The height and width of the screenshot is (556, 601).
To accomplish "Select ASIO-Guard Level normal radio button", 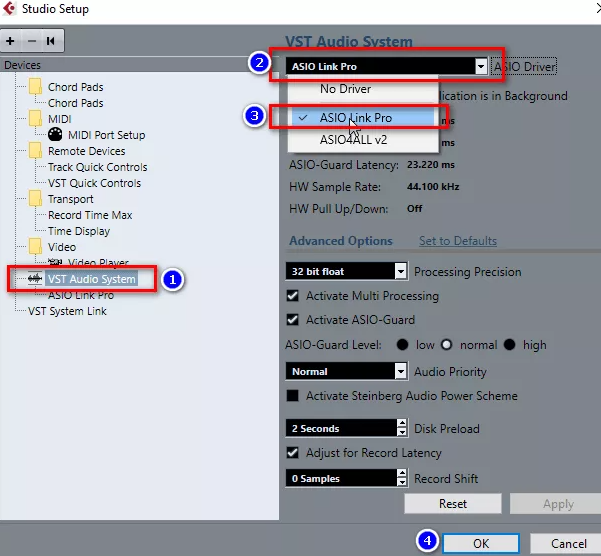I will point(447,344).
